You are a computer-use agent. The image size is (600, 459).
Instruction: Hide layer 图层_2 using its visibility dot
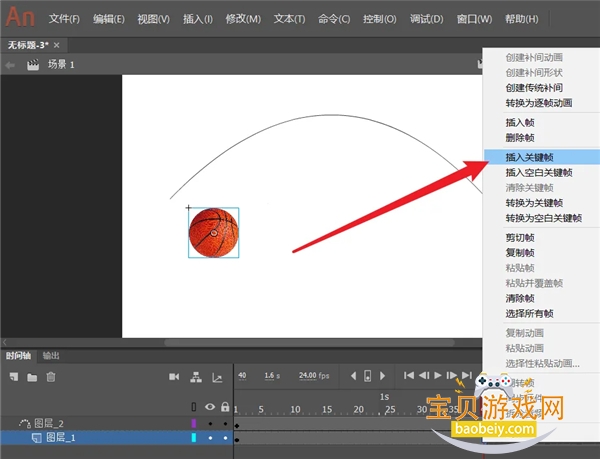[210, 423]
